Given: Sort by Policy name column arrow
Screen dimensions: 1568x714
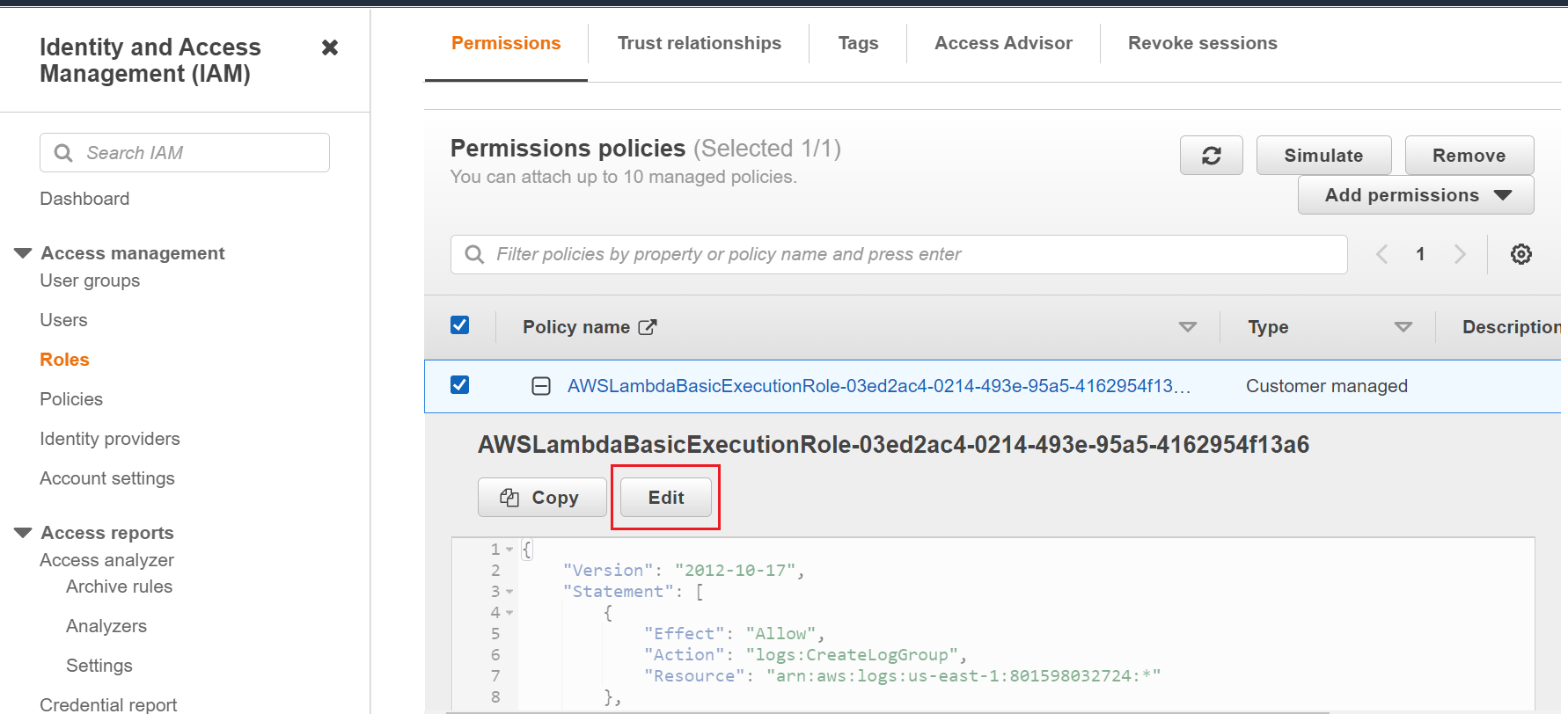Looking at the screenshot, I should [1188, 327].
